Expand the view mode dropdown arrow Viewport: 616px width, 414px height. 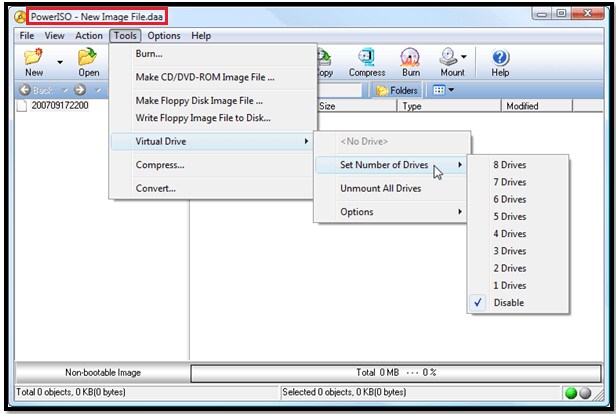click(x=451, y=90)
